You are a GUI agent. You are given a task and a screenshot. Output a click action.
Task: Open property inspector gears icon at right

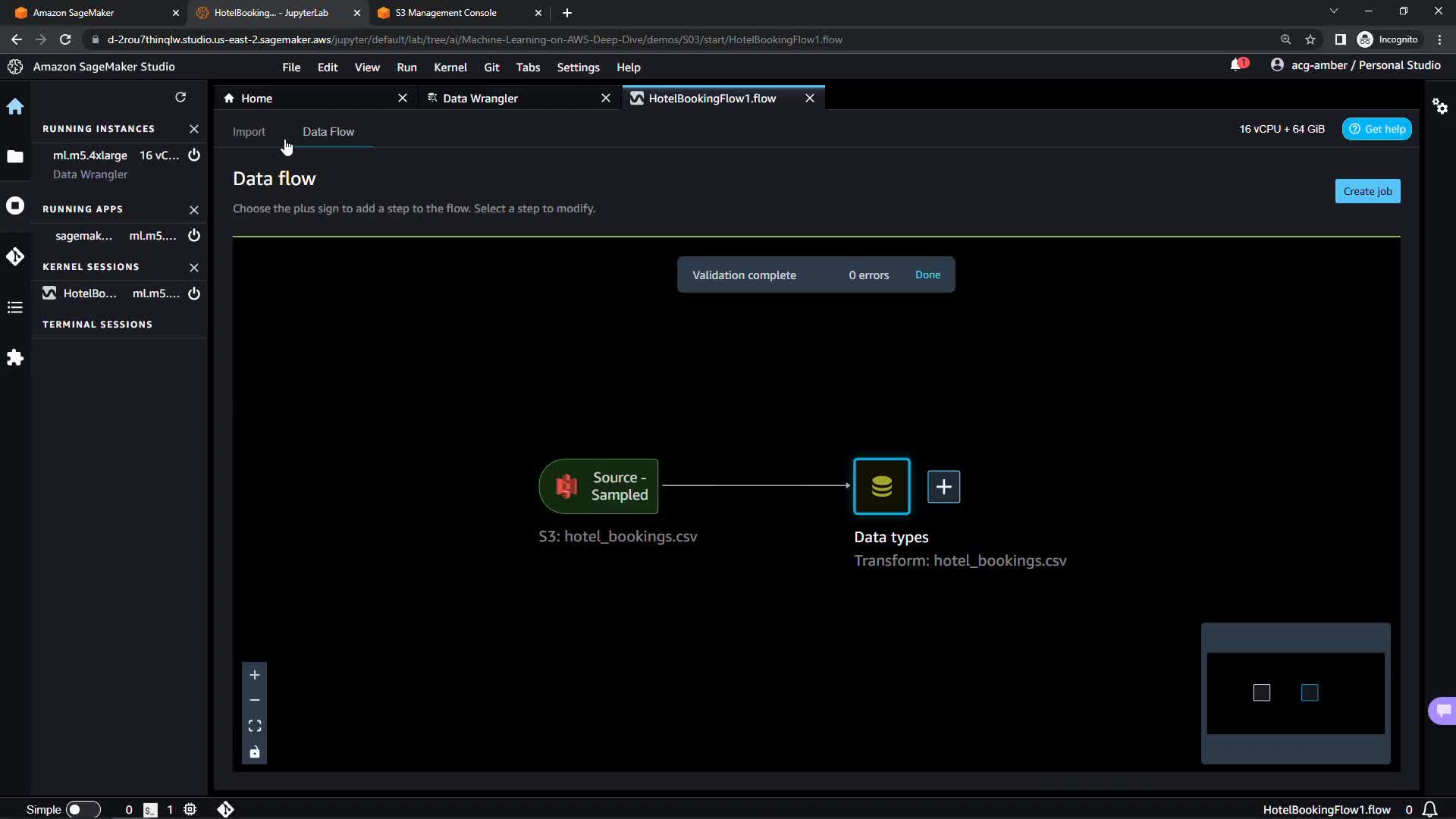coord(1440,106)
